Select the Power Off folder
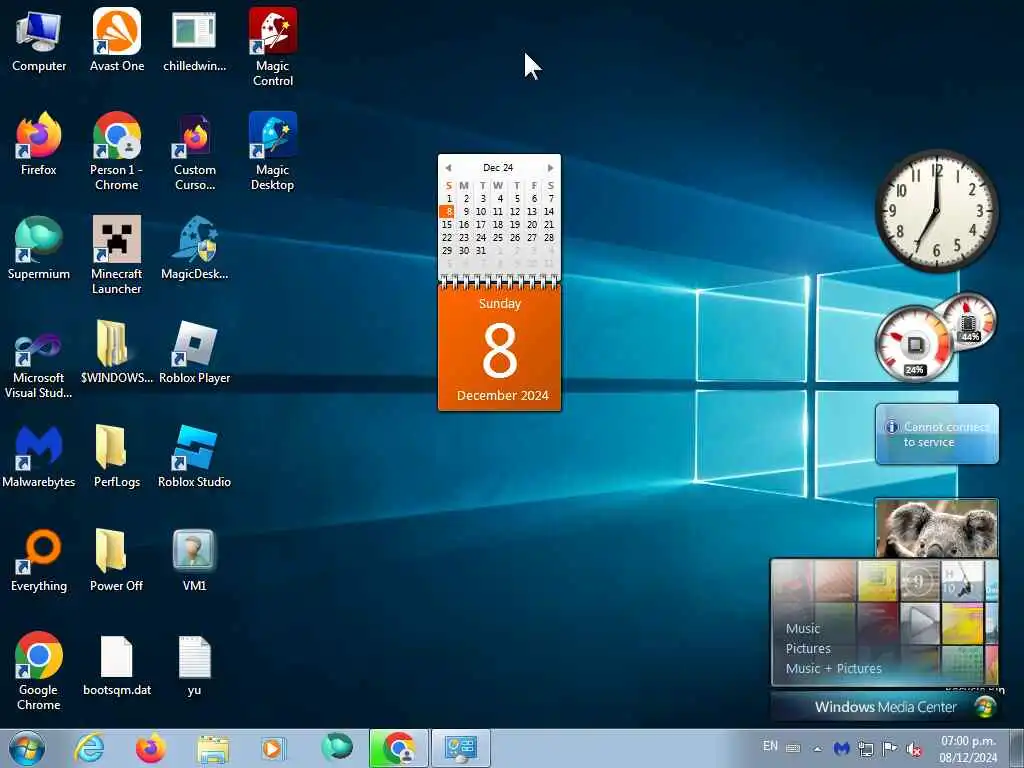Screen dimensions: 1024x768 tap(117, 560)
